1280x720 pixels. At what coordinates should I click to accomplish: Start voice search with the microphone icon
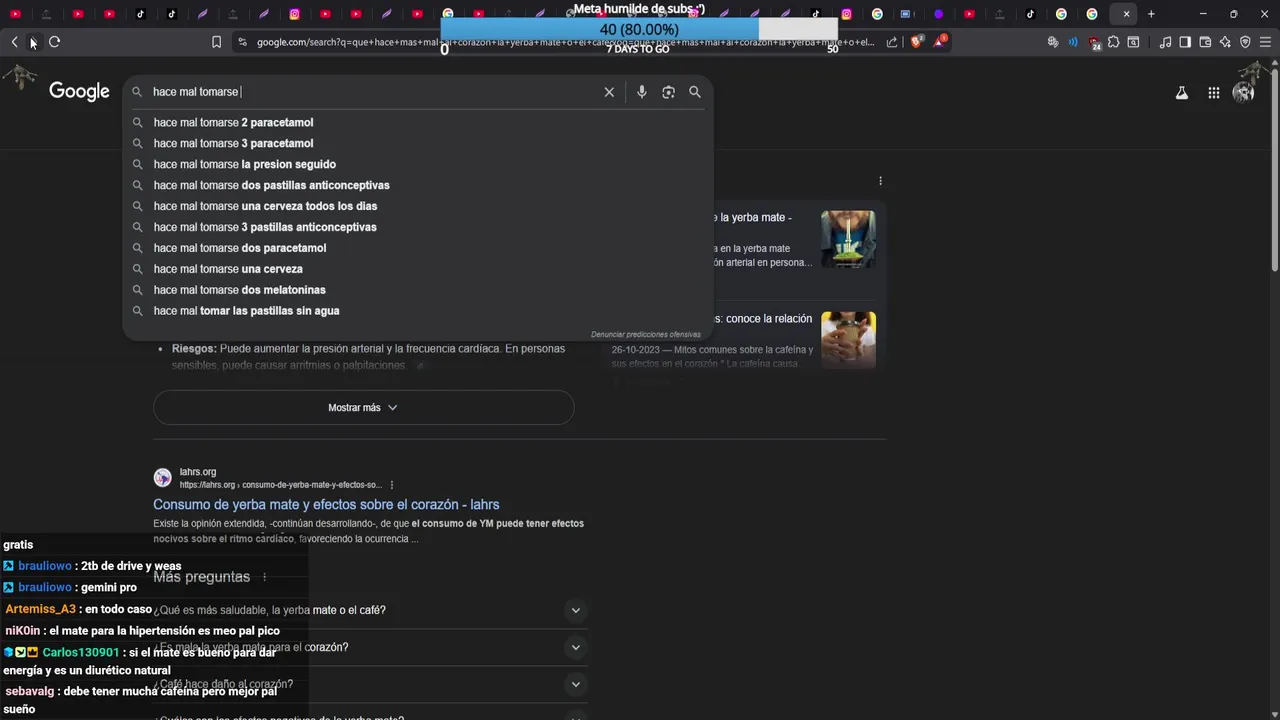[642, 92]
